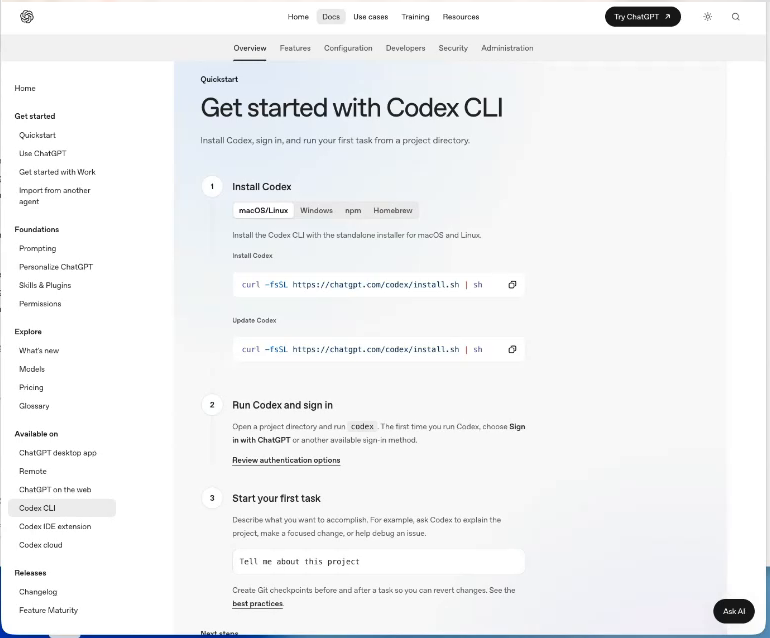Screen dimensions: 770x638
Task: Open Home in the sidebar
Action: coord(25,88)
